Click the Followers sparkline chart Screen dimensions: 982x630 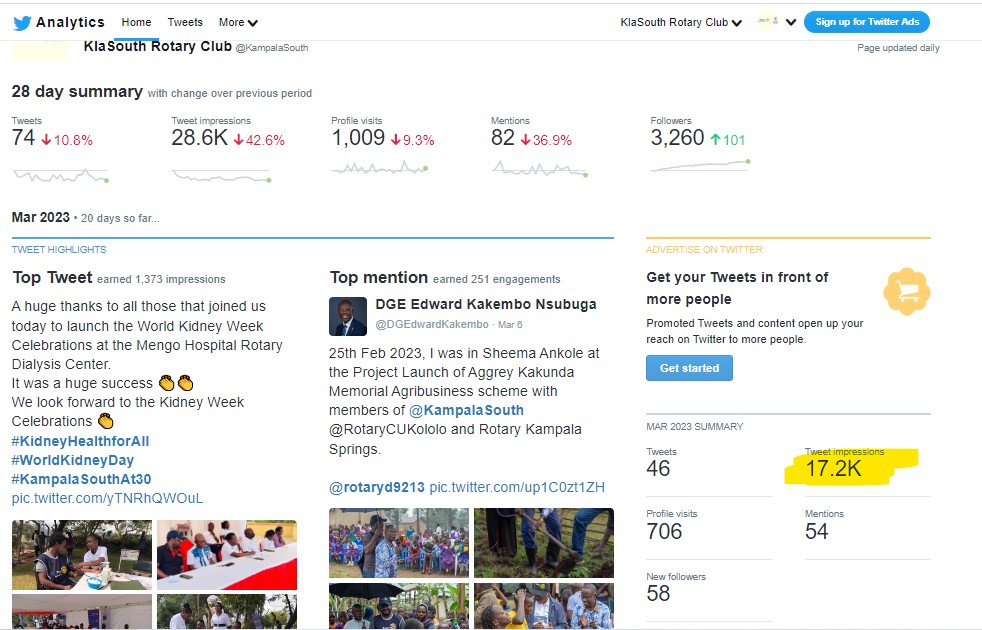[700, 165]
